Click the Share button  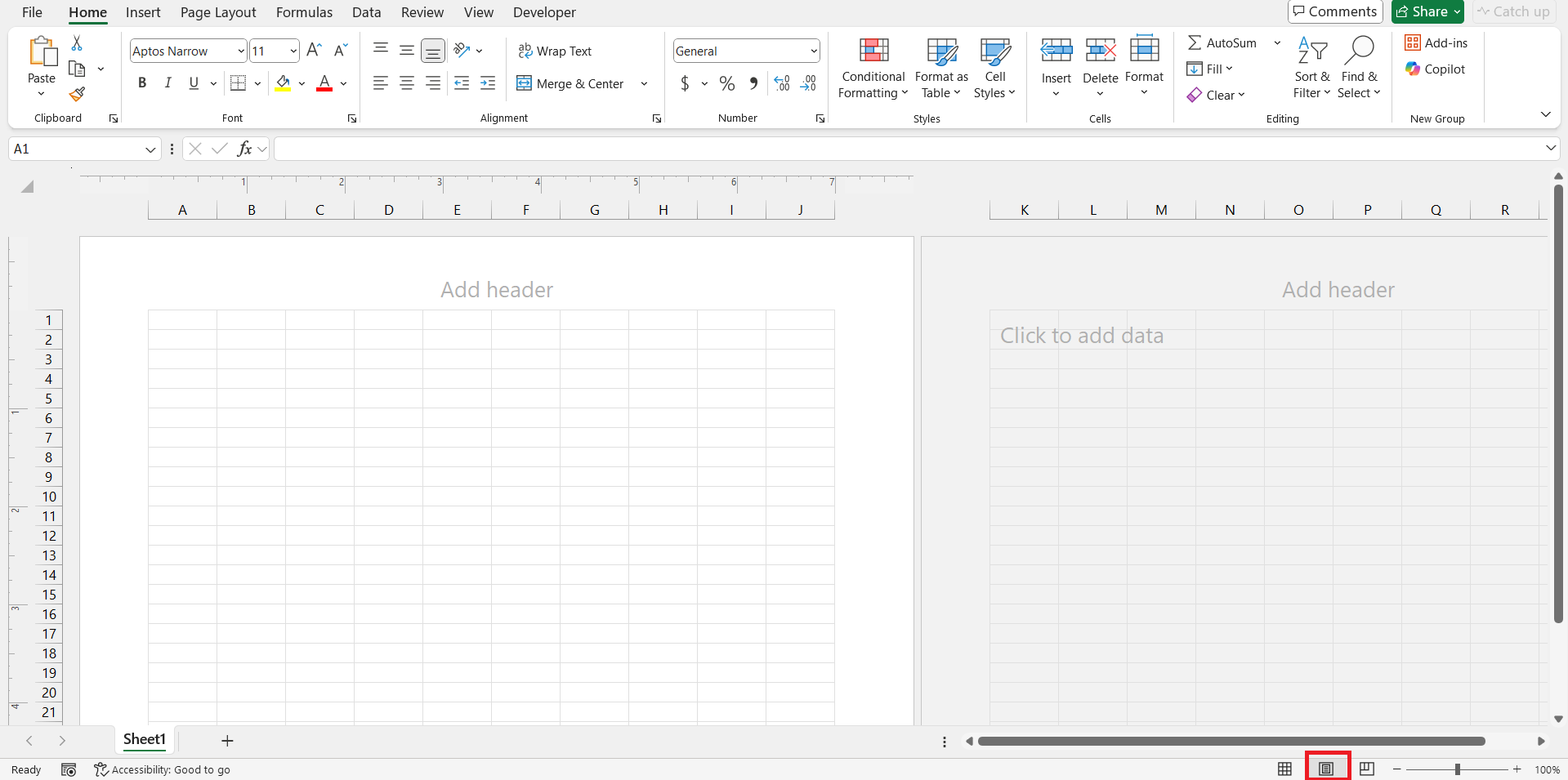pyautogui.click(x=1427, y=11)
